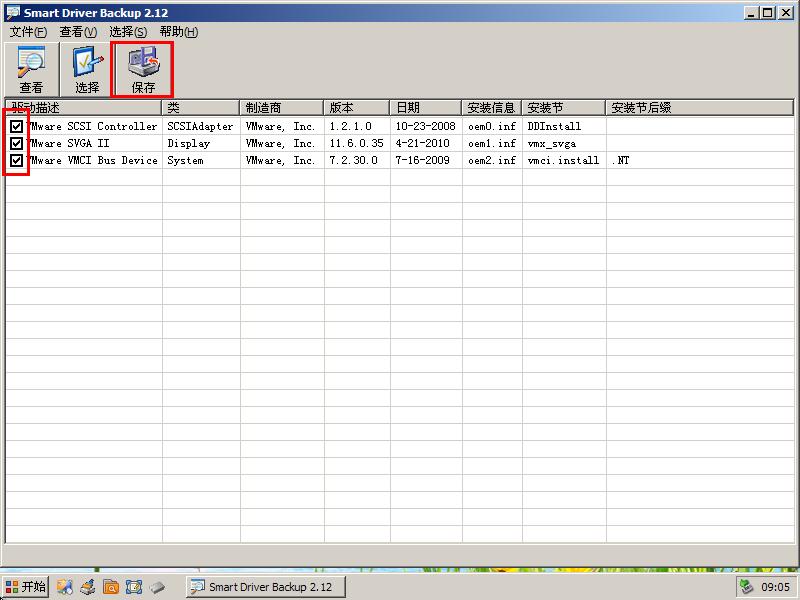Image resolution: width=800 pixels, height=600 pixels.
Task: Open the 帮助(H) menu
Action: click(179, 32)
